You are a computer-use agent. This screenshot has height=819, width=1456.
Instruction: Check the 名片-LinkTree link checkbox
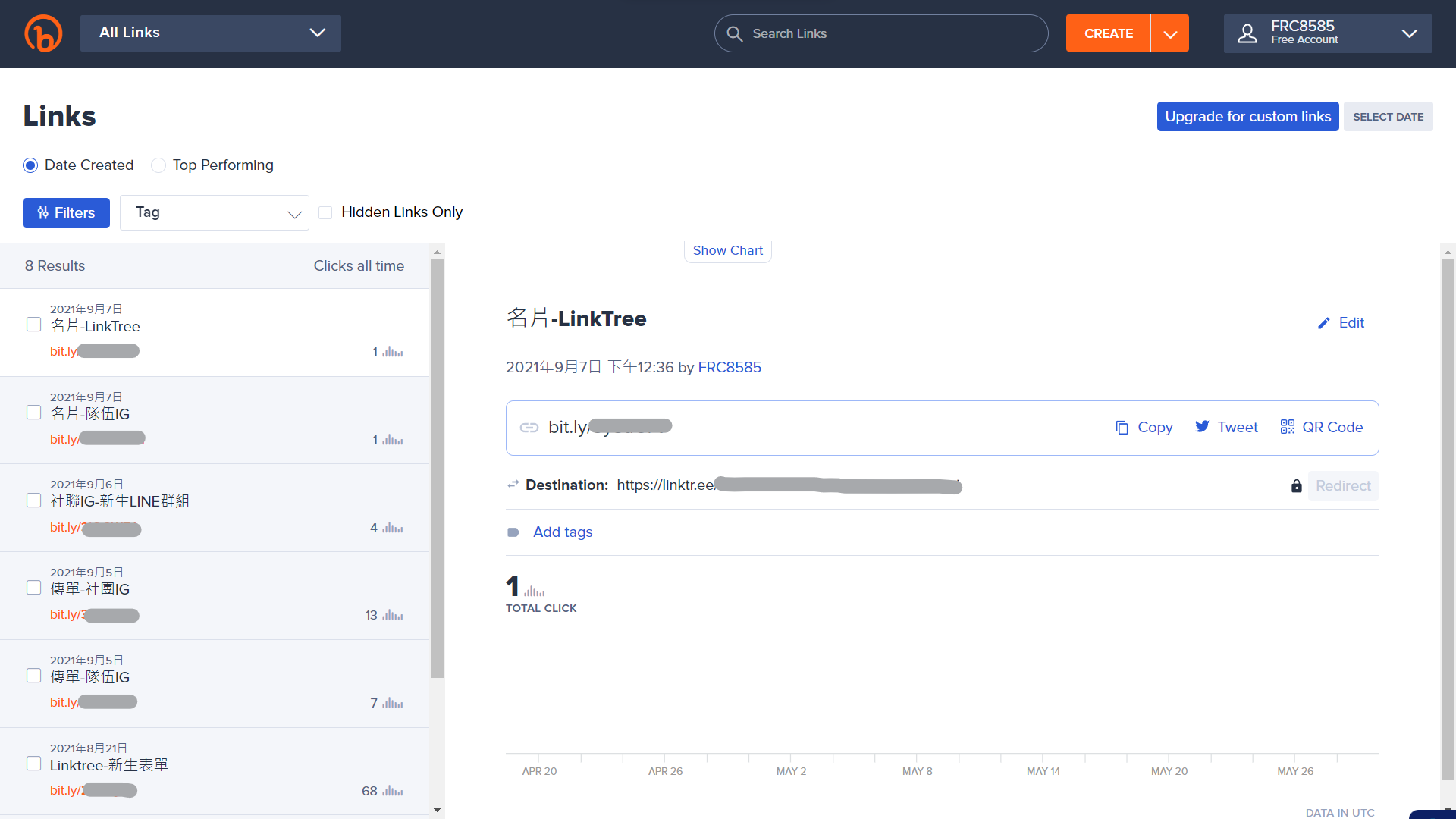(34, 325)
